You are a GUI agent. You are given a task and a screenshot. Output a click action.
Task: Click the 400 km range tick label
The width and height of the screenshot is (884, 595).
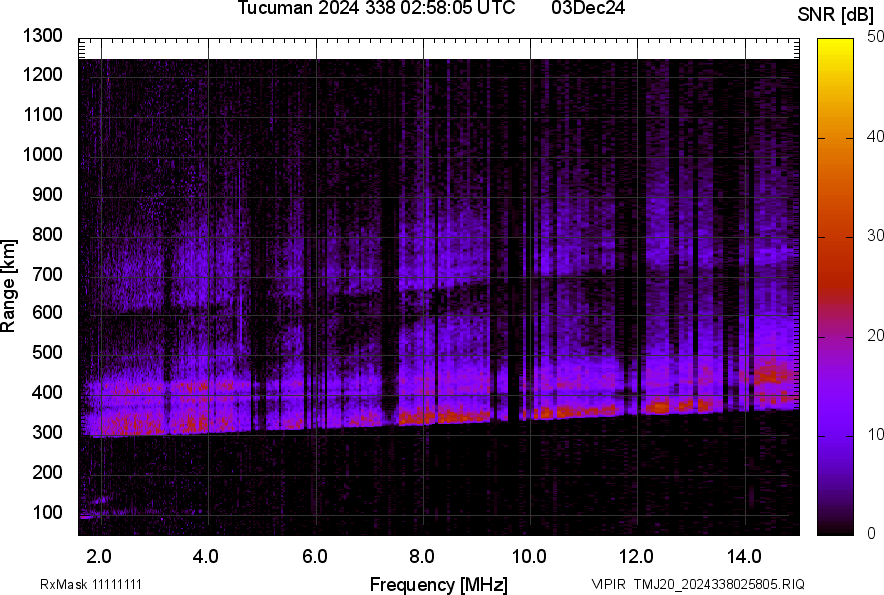(48, 393)
